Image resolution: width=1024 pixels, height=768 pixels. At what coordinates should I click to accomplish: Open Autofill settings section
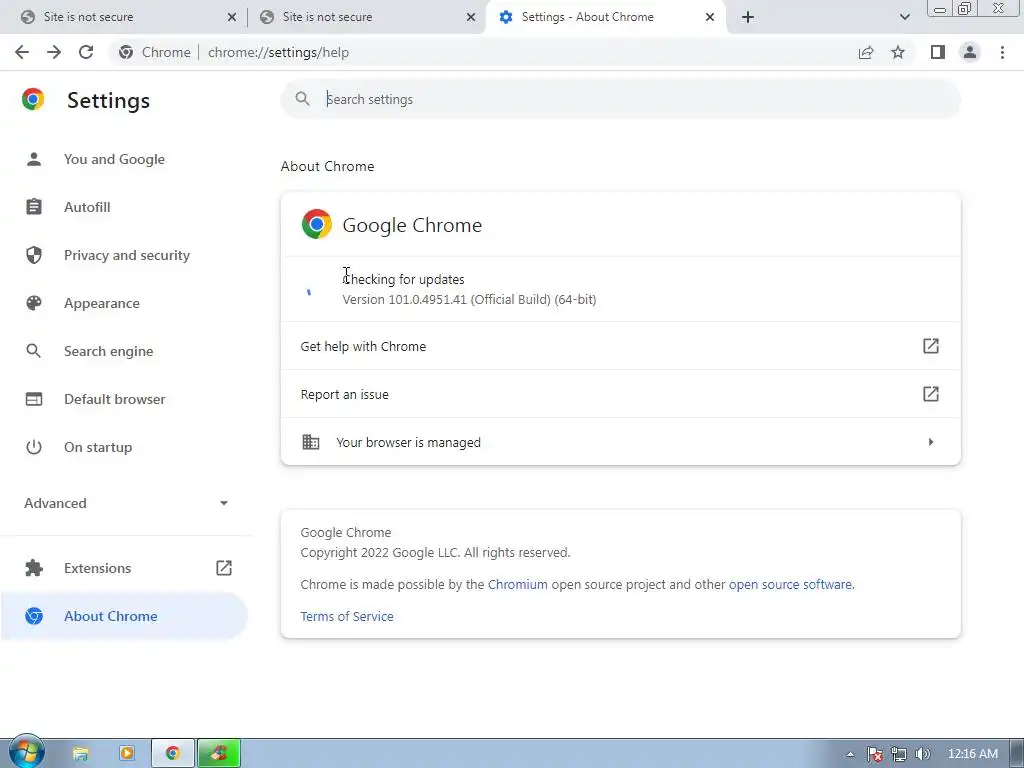click(87, 207)
